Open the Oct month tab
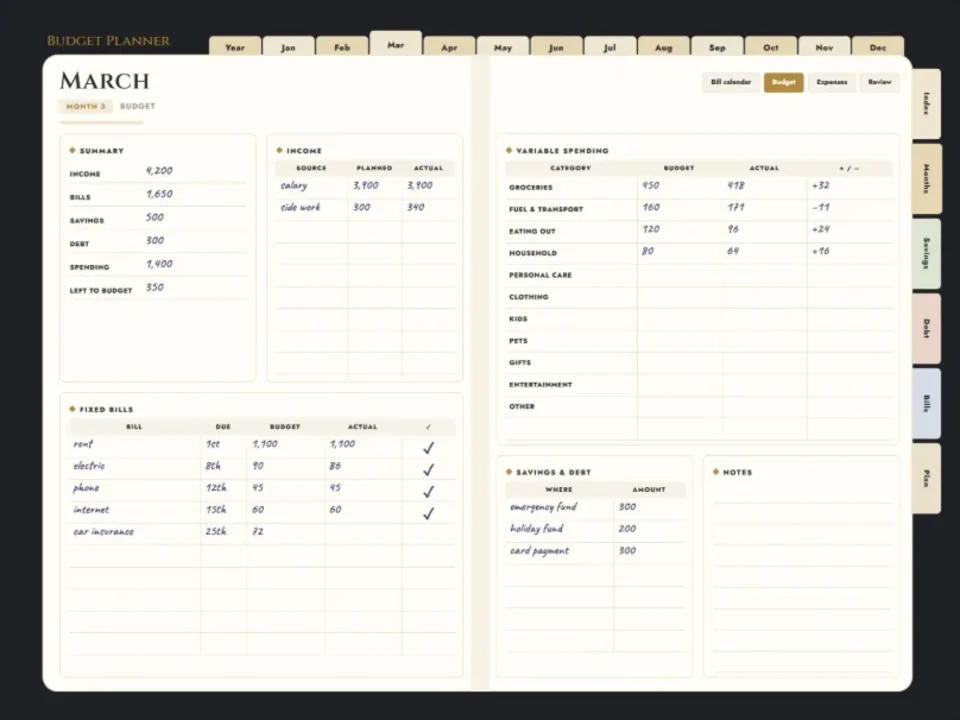This screenshot has height=720, width=960. (771, 47)
